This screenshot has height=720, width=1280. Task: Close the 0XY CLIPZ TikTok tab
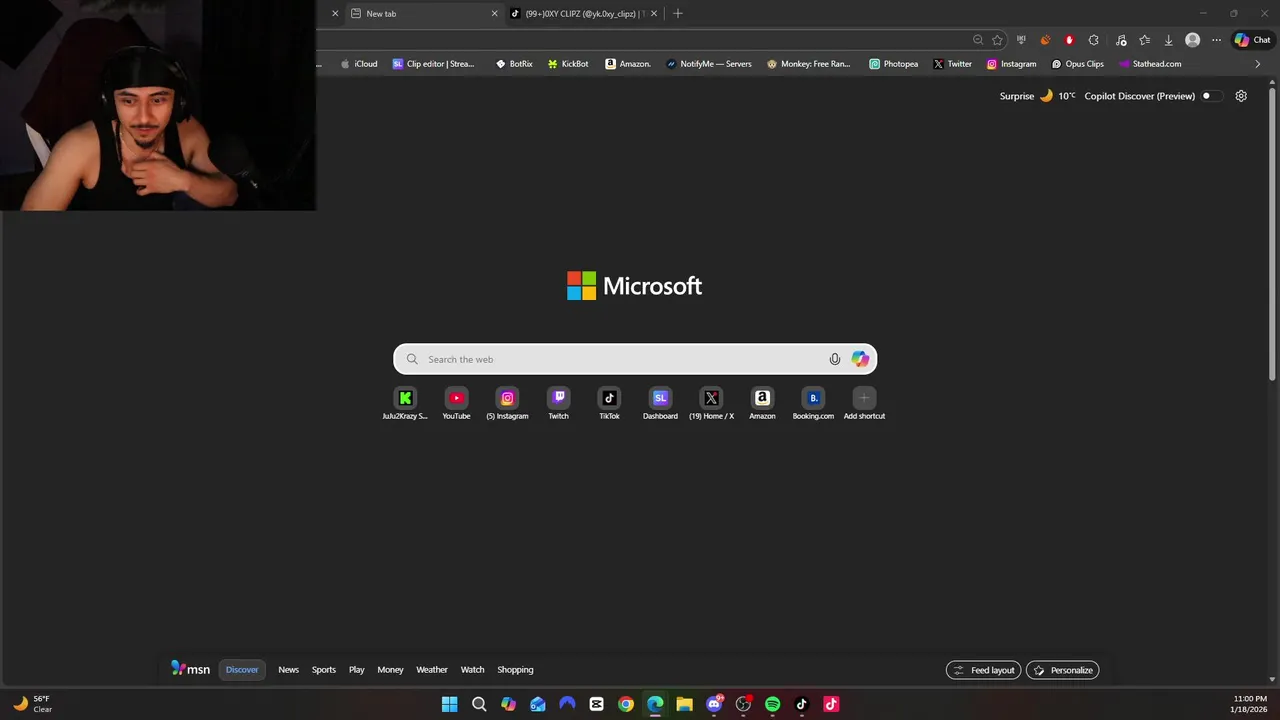654,14
